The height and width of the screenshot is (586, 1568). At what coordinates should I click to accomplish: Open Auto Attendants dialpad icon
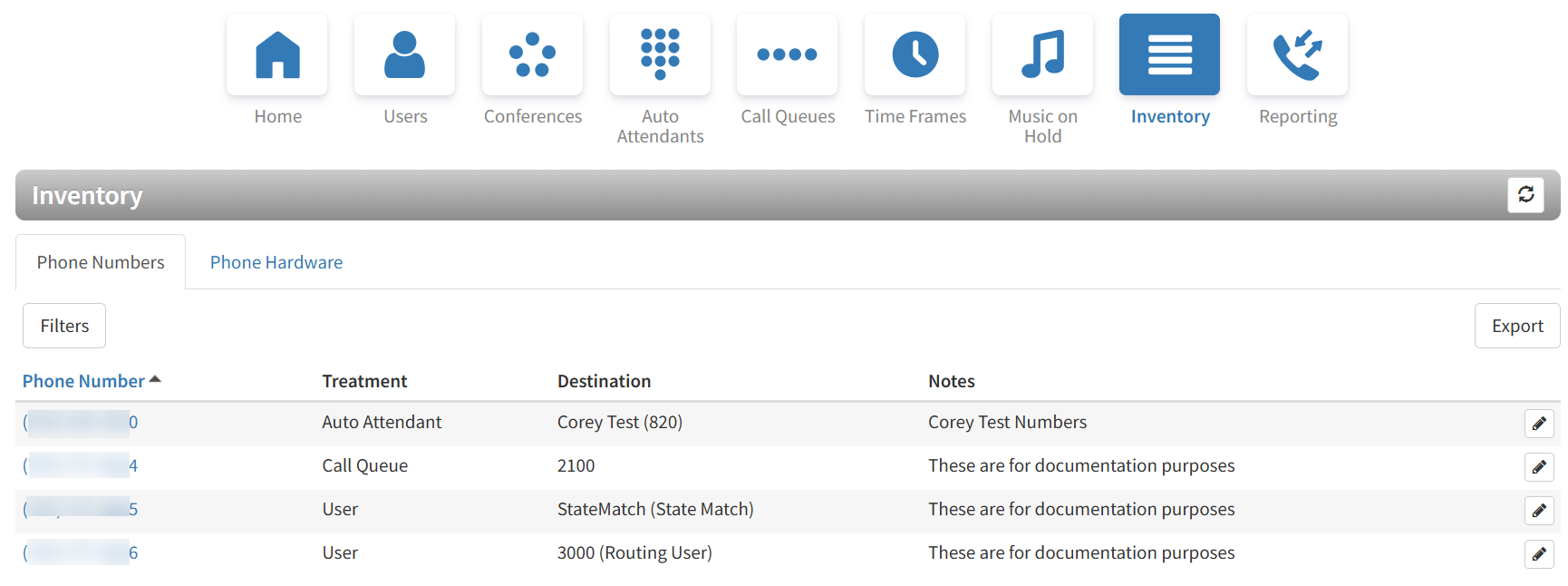pos(660,54)
